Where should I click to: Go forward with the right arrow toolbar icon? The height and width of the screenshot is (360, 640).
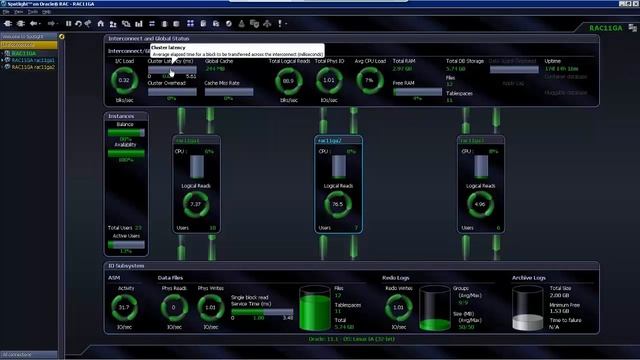(51, 24)
